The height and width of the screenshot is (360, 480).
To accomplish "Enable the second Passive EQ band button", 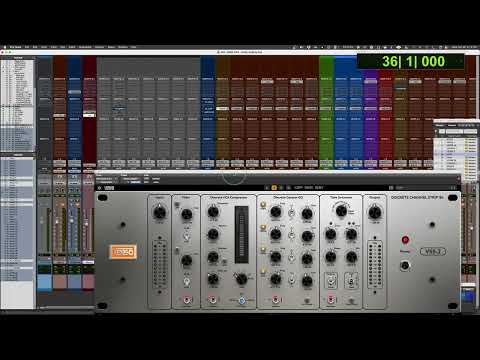I will [263, 228].
